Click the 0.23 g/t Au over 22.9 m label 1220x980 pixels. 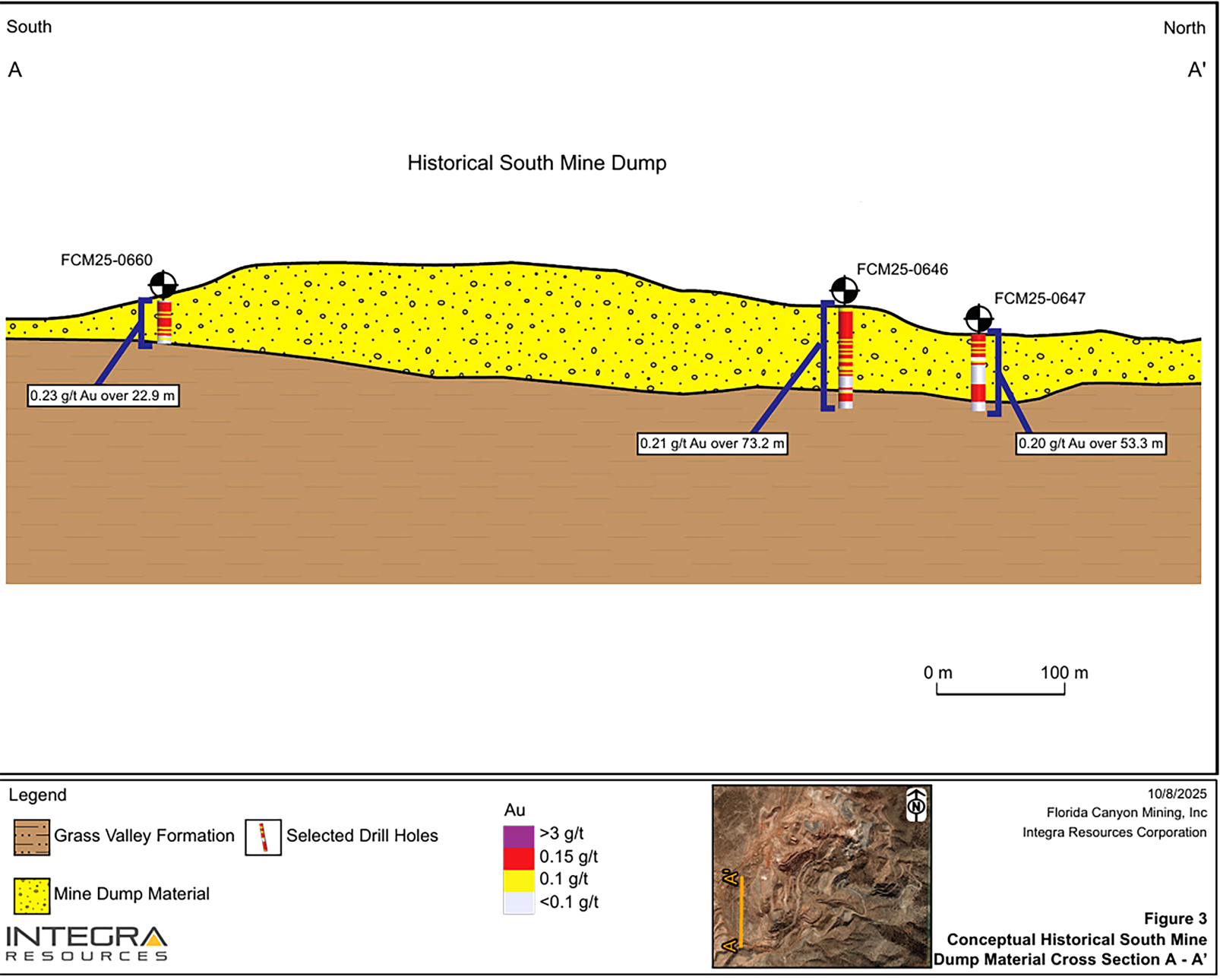point(103,396)
